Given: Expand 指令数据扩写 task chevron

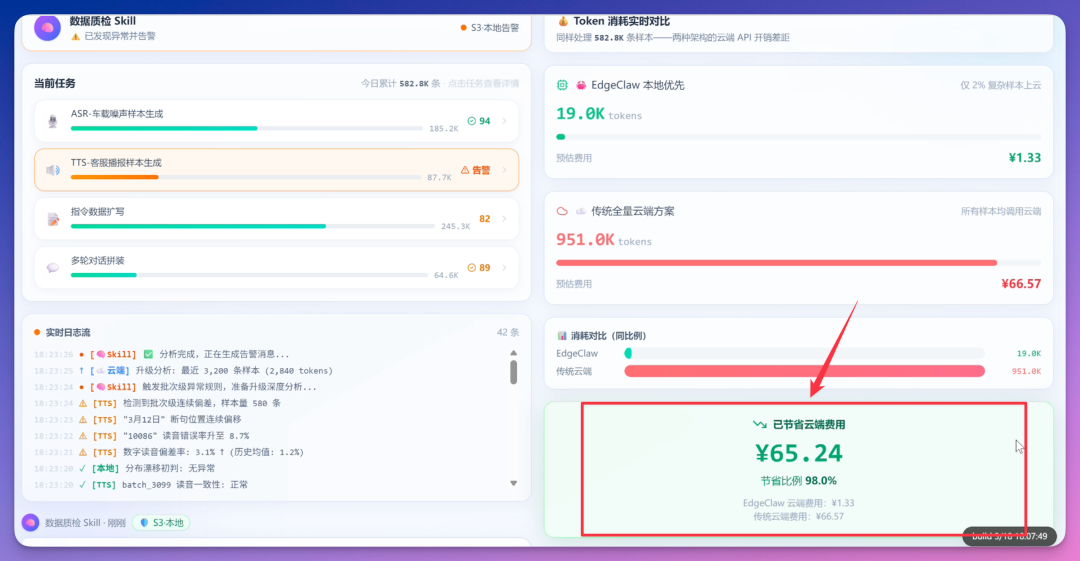Looking at the screenshot, I should coord(505,218).
